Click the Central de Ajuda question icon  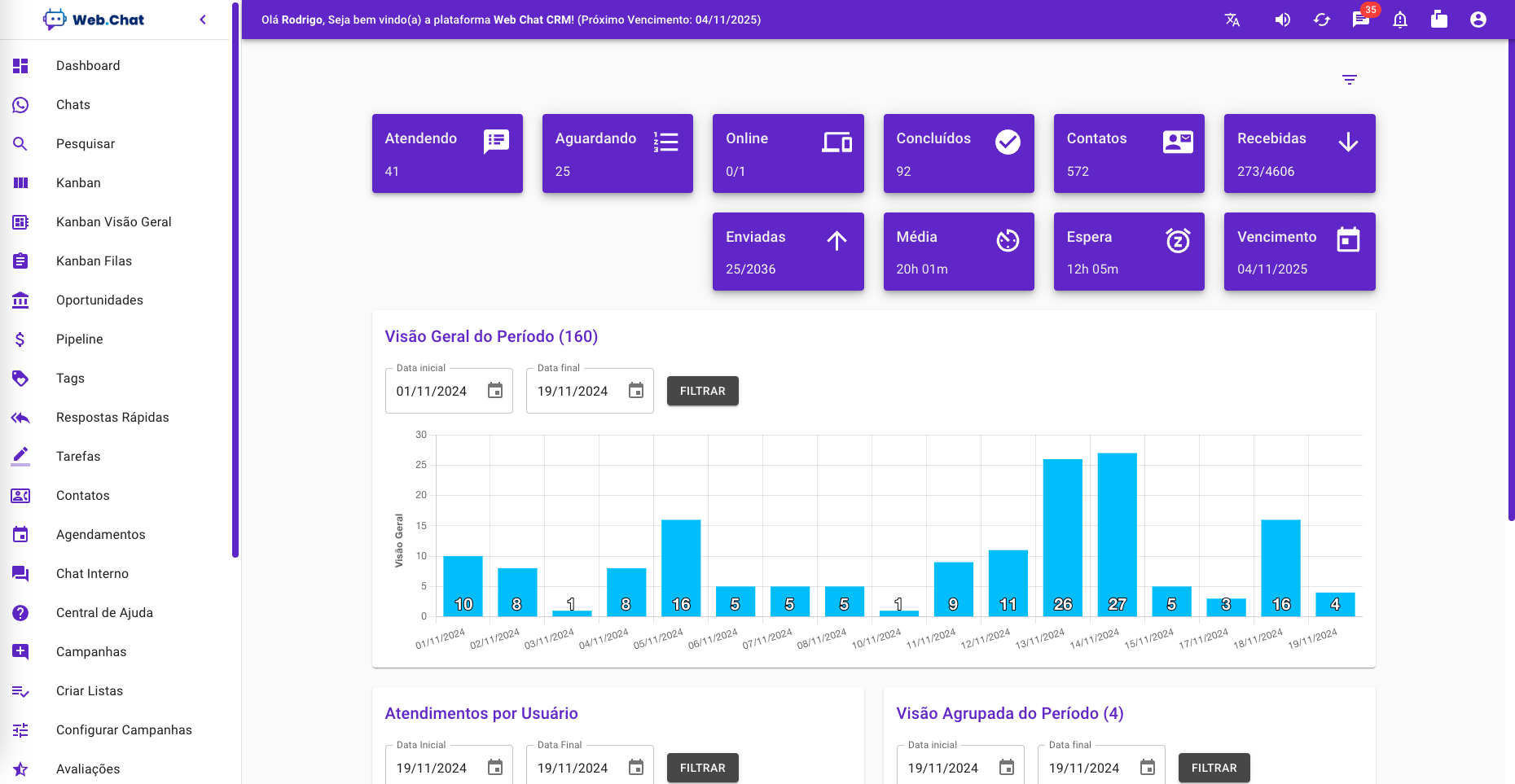(x=20, y=613)
